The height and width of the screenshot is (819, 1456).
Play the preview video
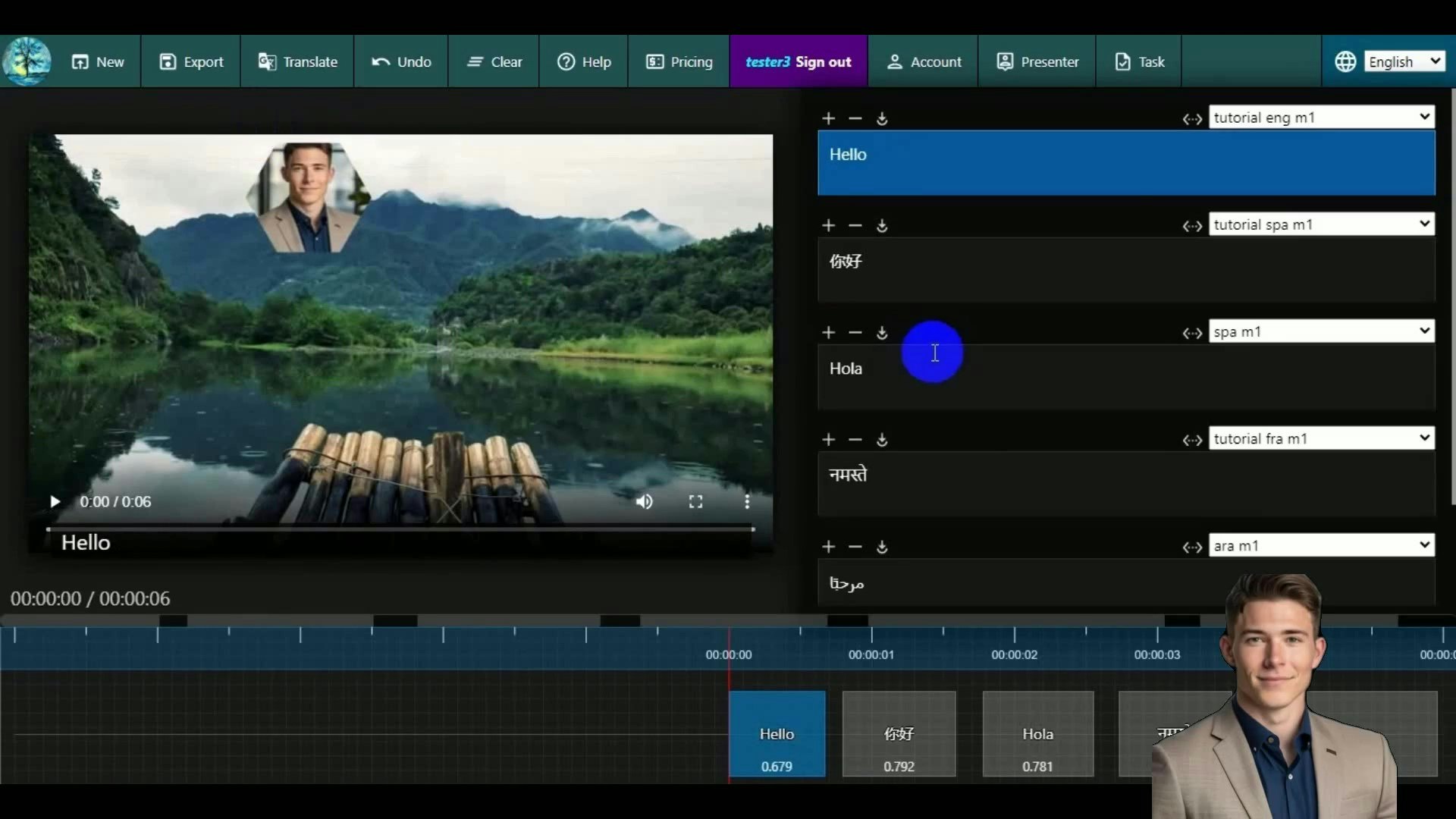click(55, 501)
